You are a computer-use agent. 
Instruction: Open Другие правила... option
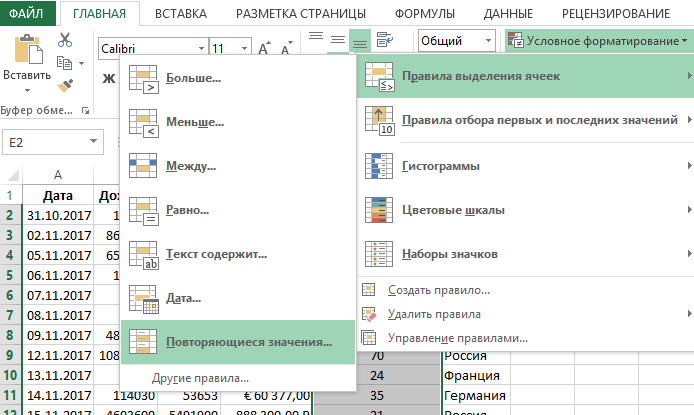(238, 378)
